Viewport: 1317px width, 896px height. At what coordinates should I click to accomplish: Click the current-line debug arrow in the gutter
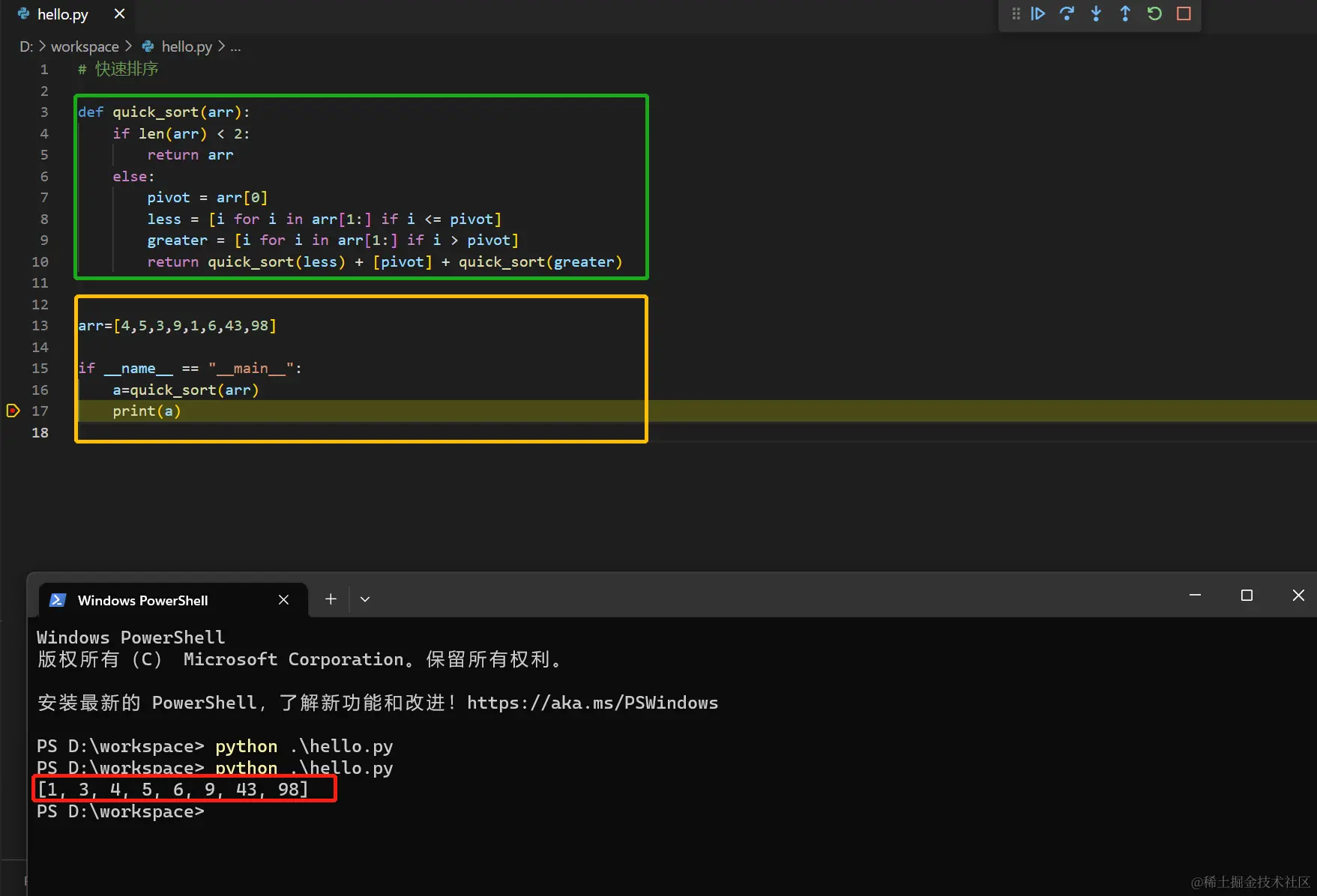(13, 411)
